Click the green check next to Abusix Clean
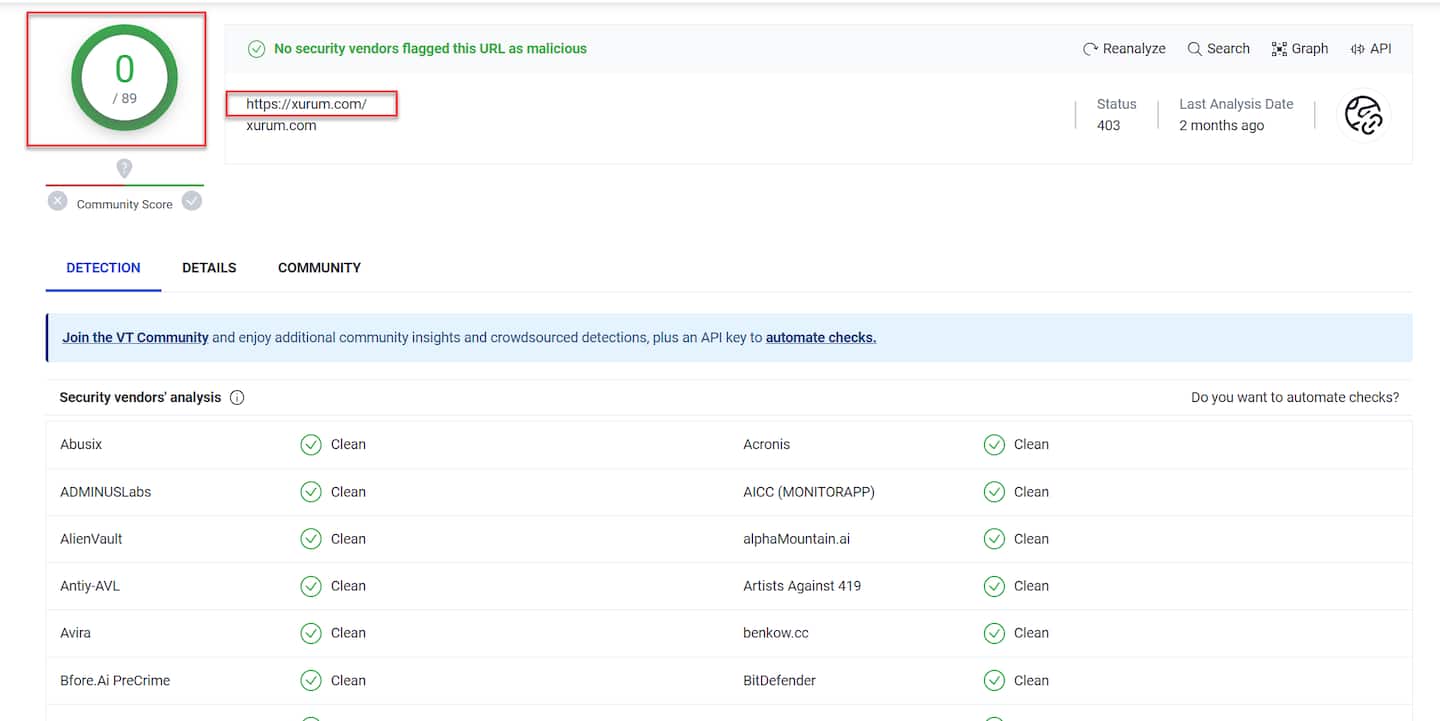Image resolution: width=1440 pixels, height=721 pixels. point(311,445)
